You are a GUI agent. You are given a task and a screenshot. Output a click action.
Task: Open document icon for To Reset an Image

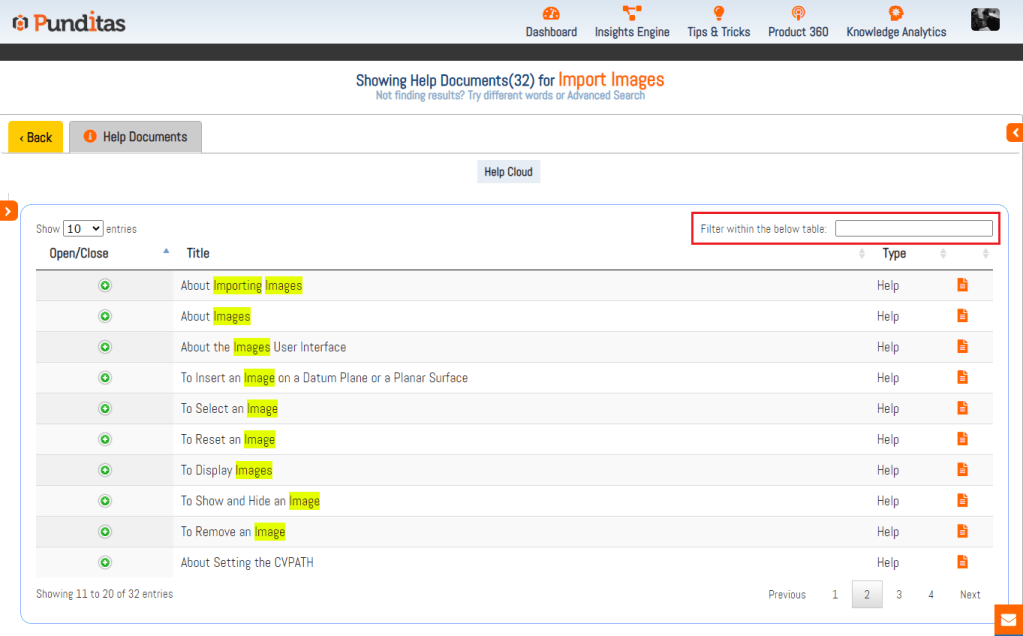pos(962,439)
